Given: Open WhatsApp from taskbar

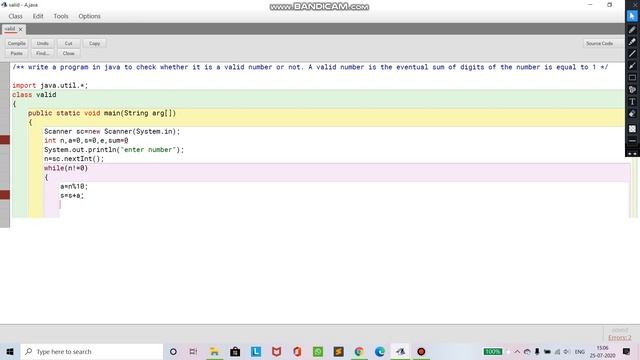Looking at the screenshot, I should [318, 351].
